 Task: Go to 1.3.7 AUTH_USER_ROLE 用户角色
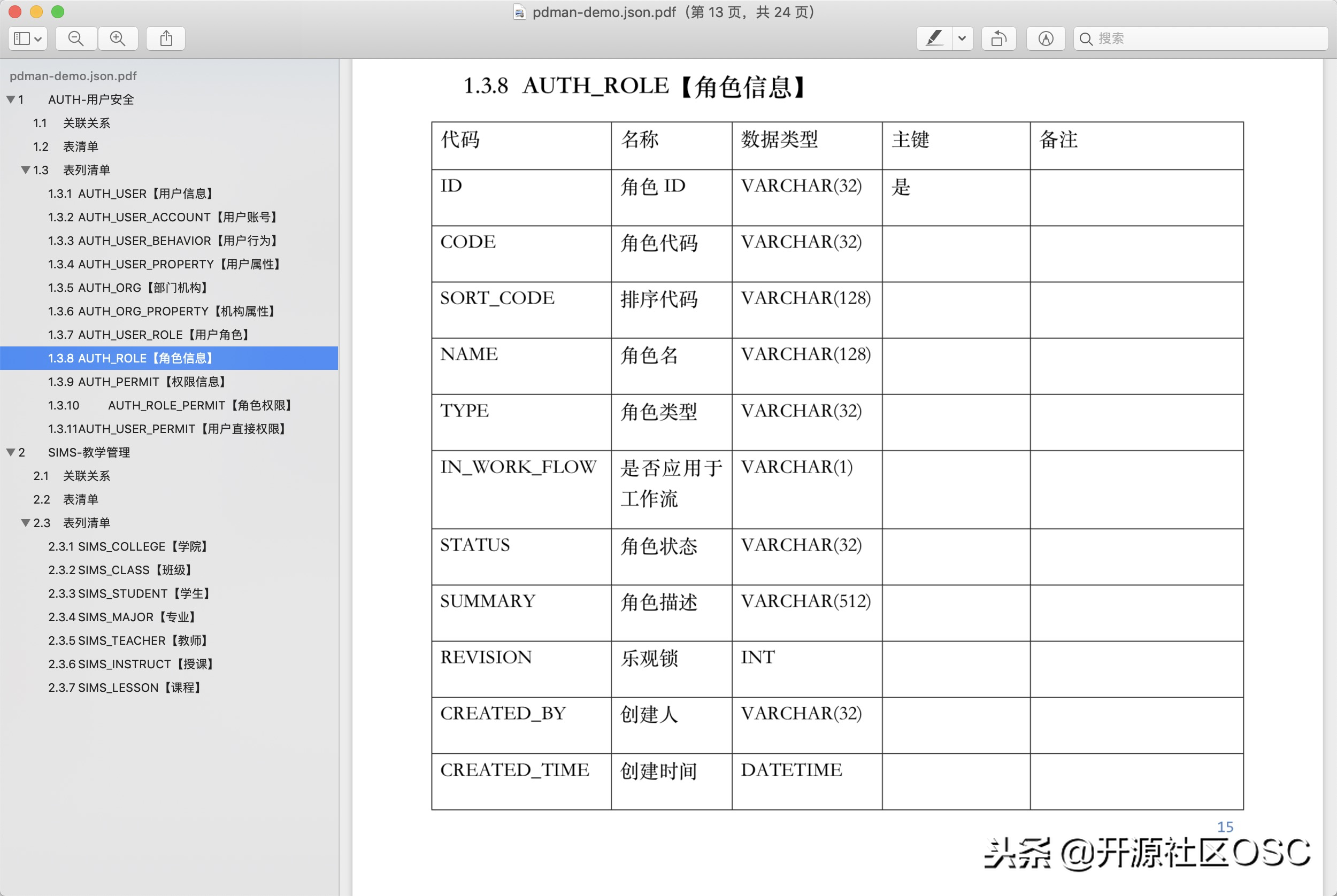150,334
